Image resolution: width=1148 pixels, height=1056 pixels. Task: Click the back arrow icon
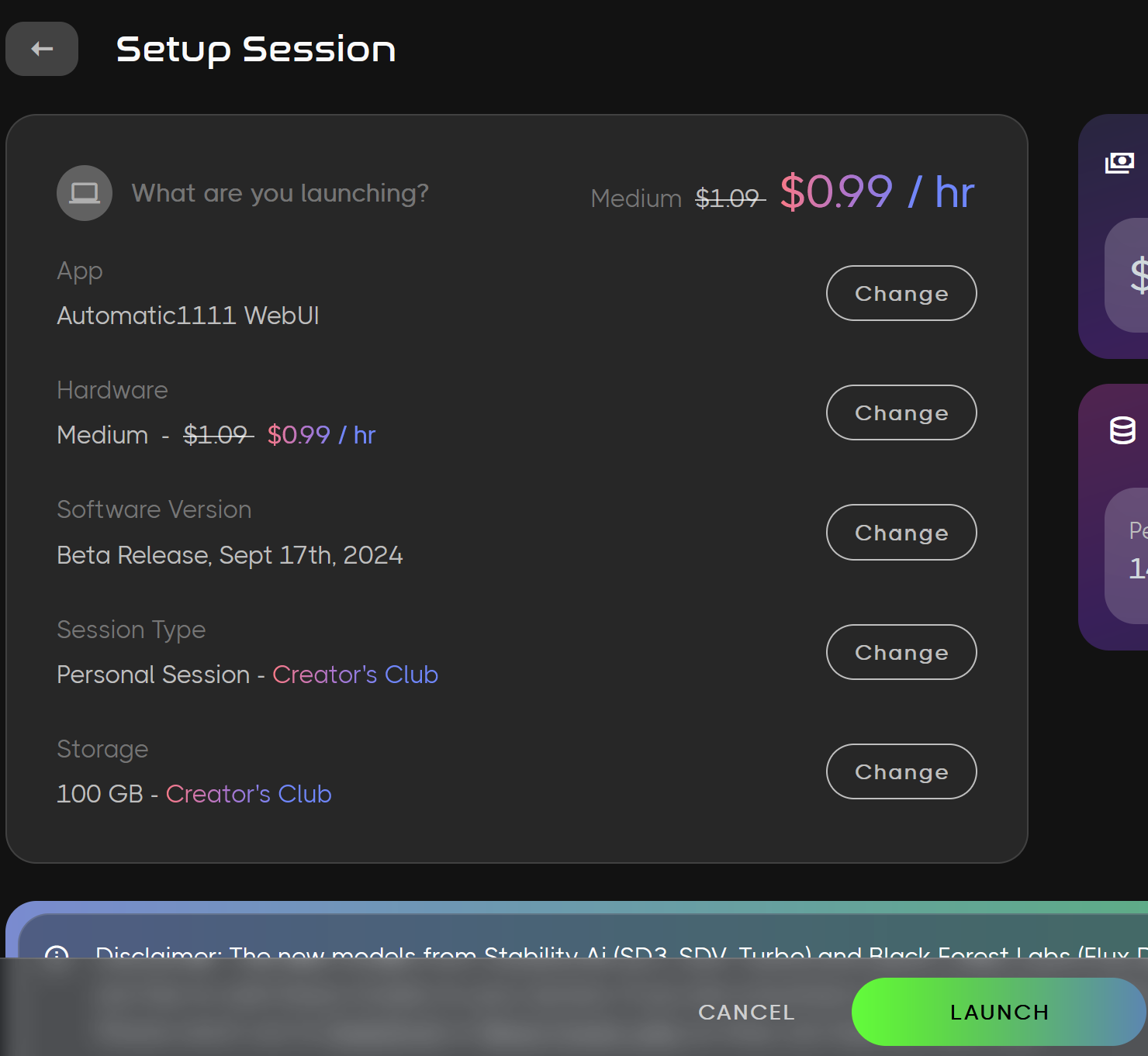pyautogui.click(x=41, y=49)
